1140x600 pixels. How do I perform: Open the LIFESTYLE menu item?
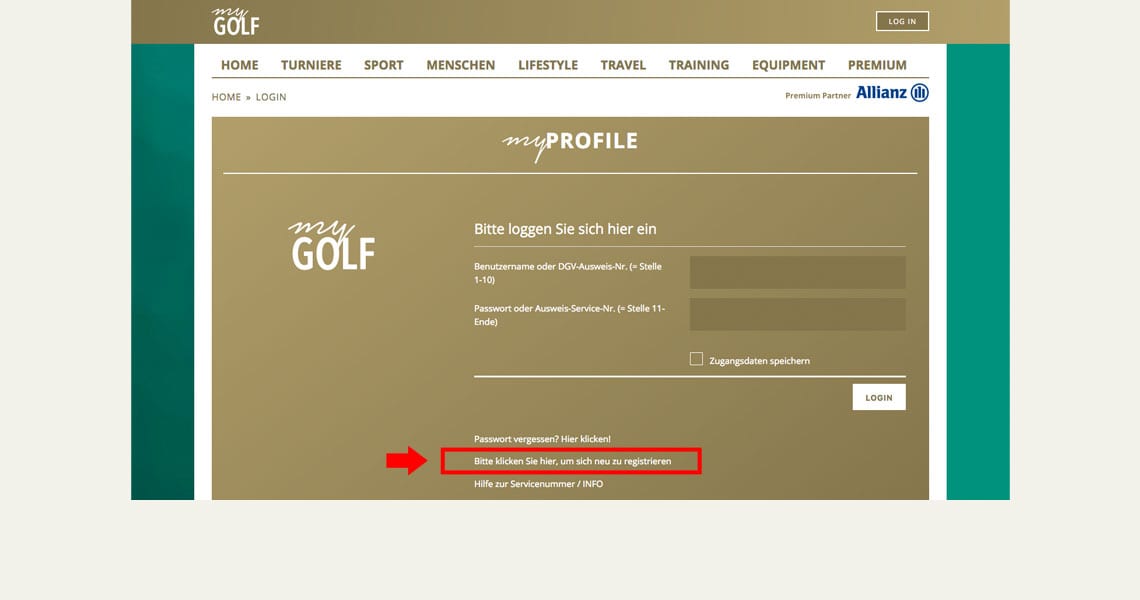(547, 65)
